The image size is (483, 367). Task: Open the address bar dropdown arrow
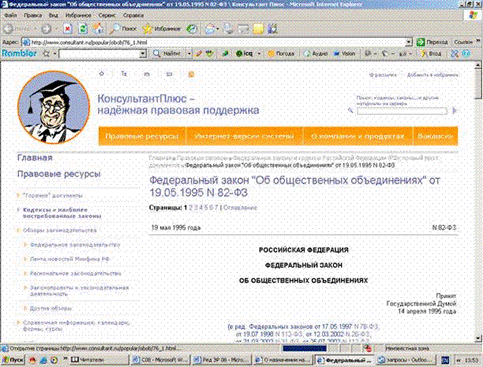click(x=409, y=42)
